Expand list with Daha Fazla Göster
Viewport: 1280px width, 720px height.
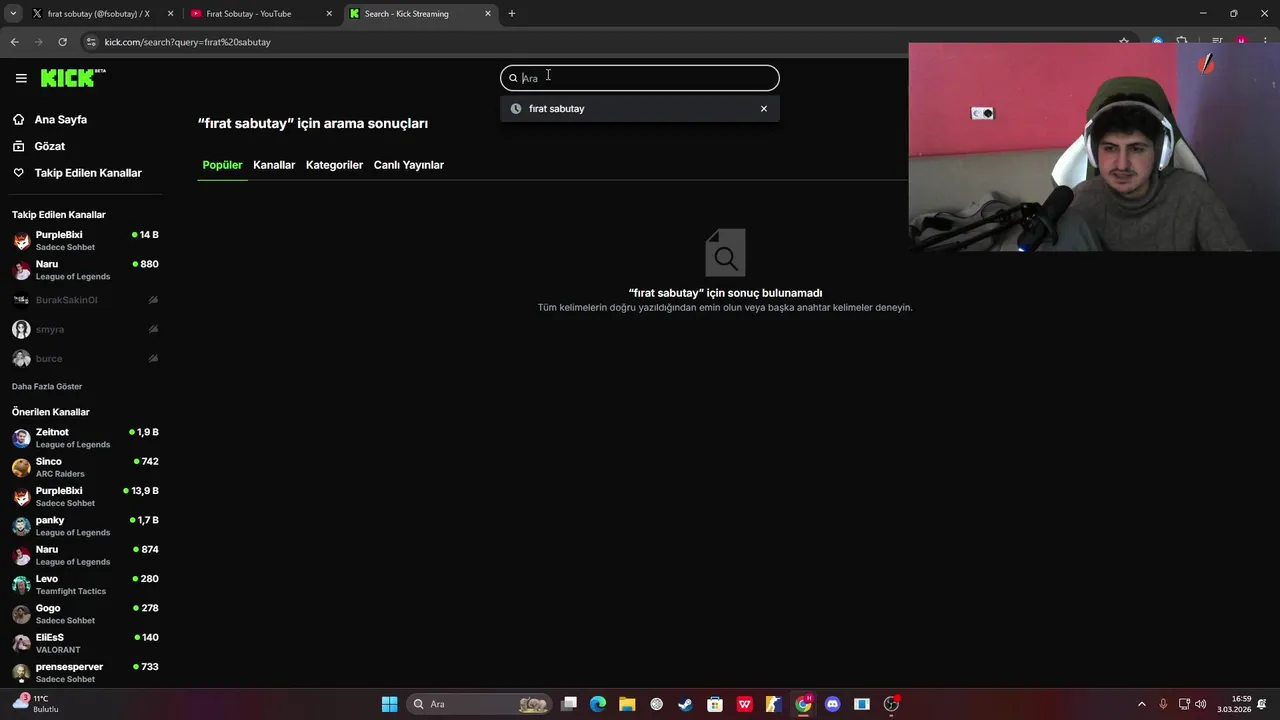(47, 386)
